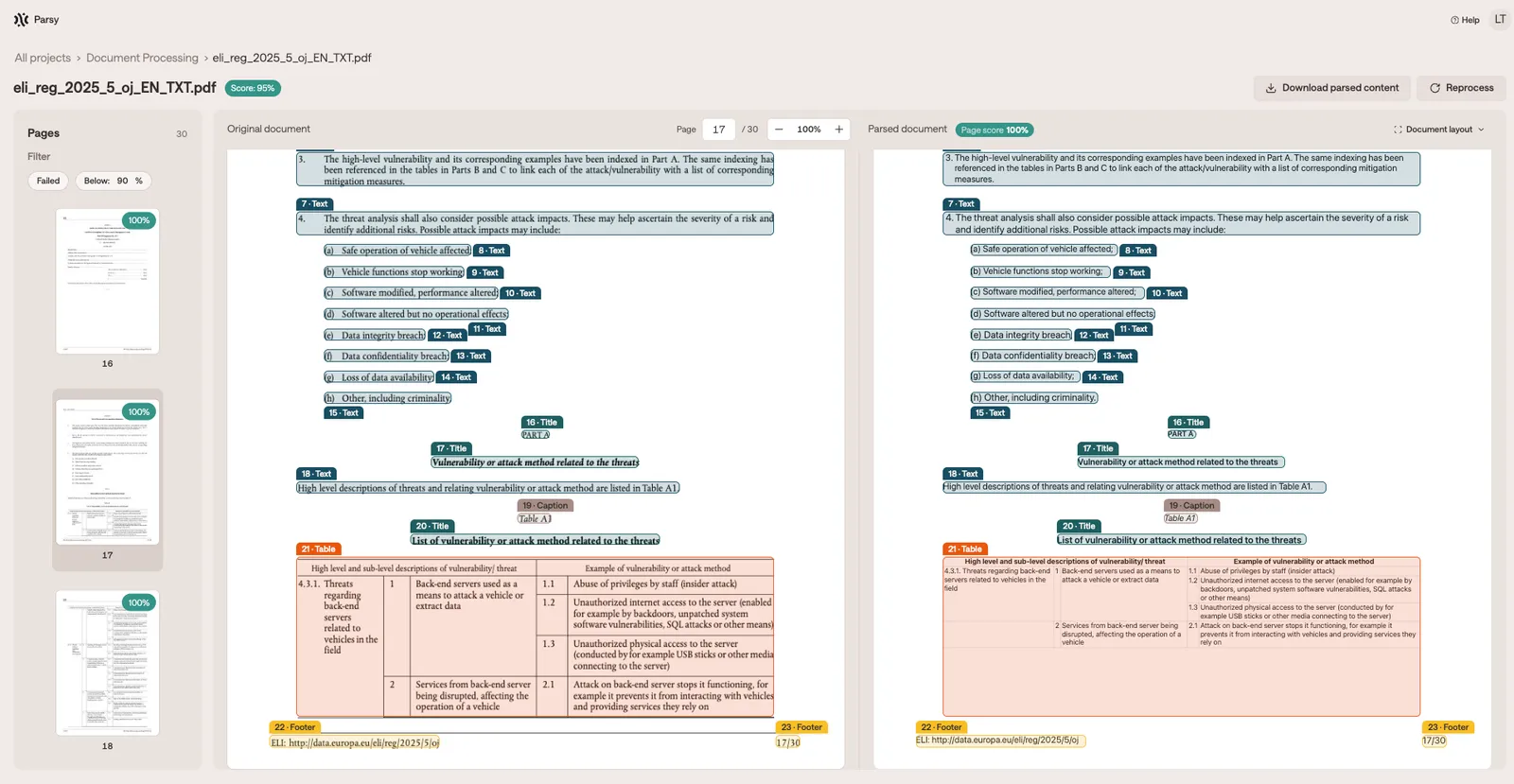Select the 21 · Table tag in original document
Image resolution: width=1514 pixels, height=784 pixels.
click(x=319, y=549)
